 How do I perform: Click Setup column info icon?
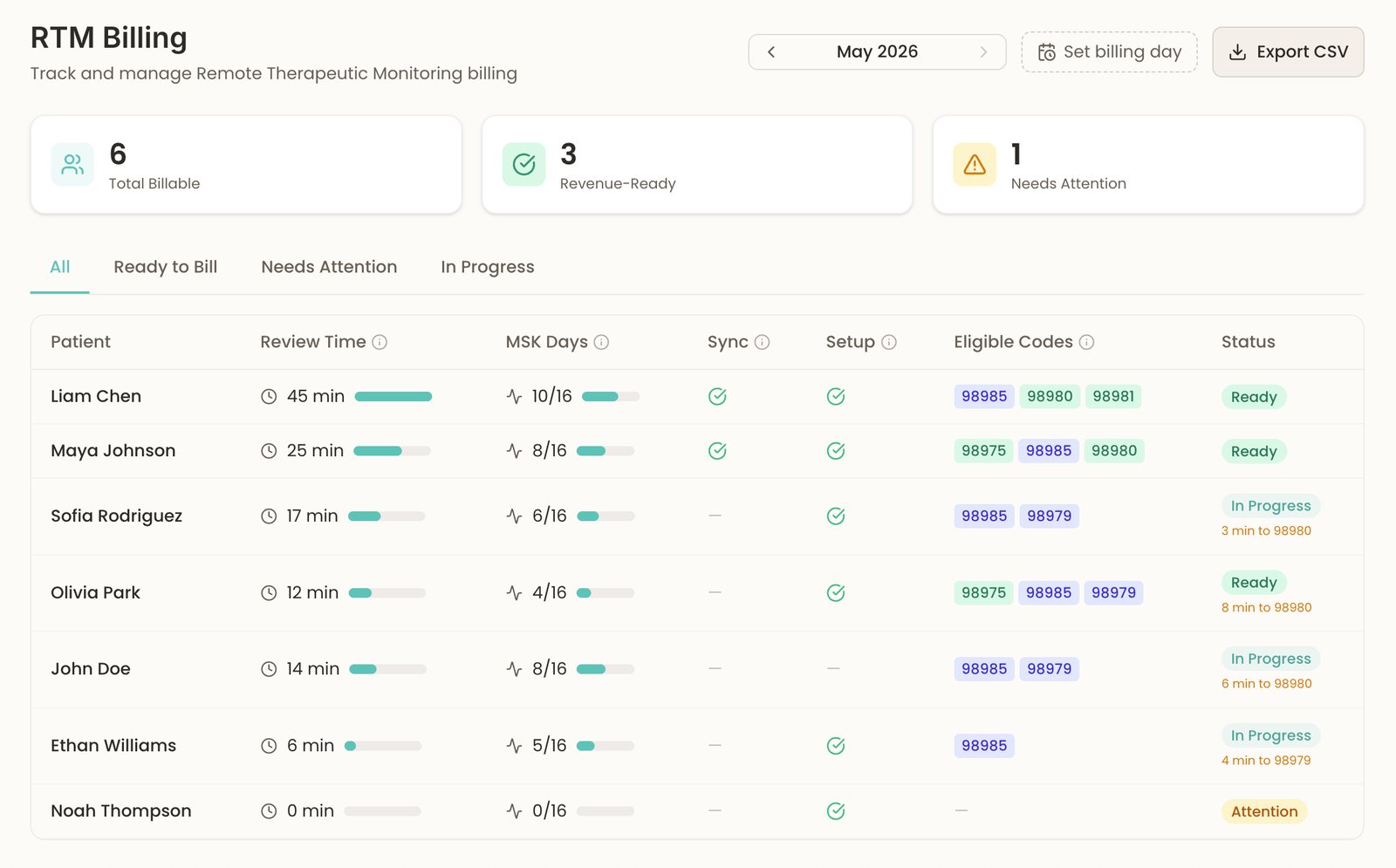(888, 342)
